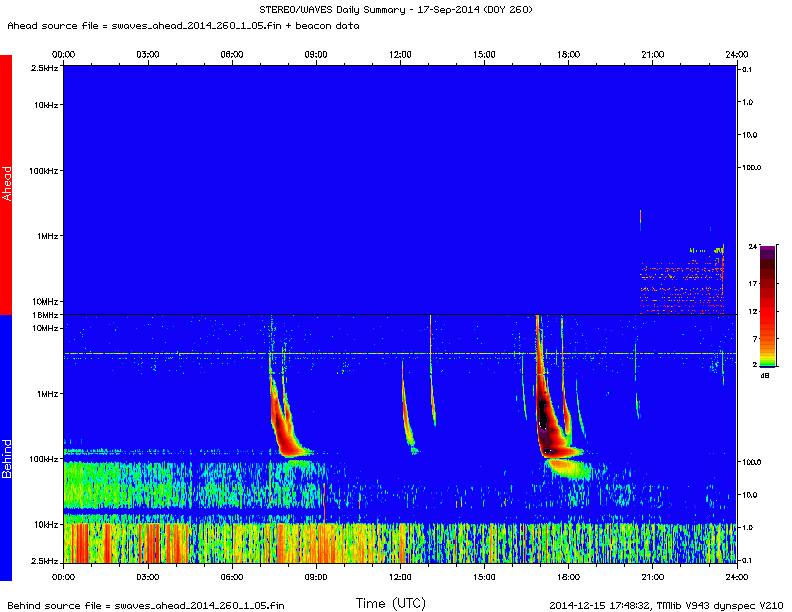Click 15:00 on the top time axis
Screen dimensions: 792x612
click(484, 55)
